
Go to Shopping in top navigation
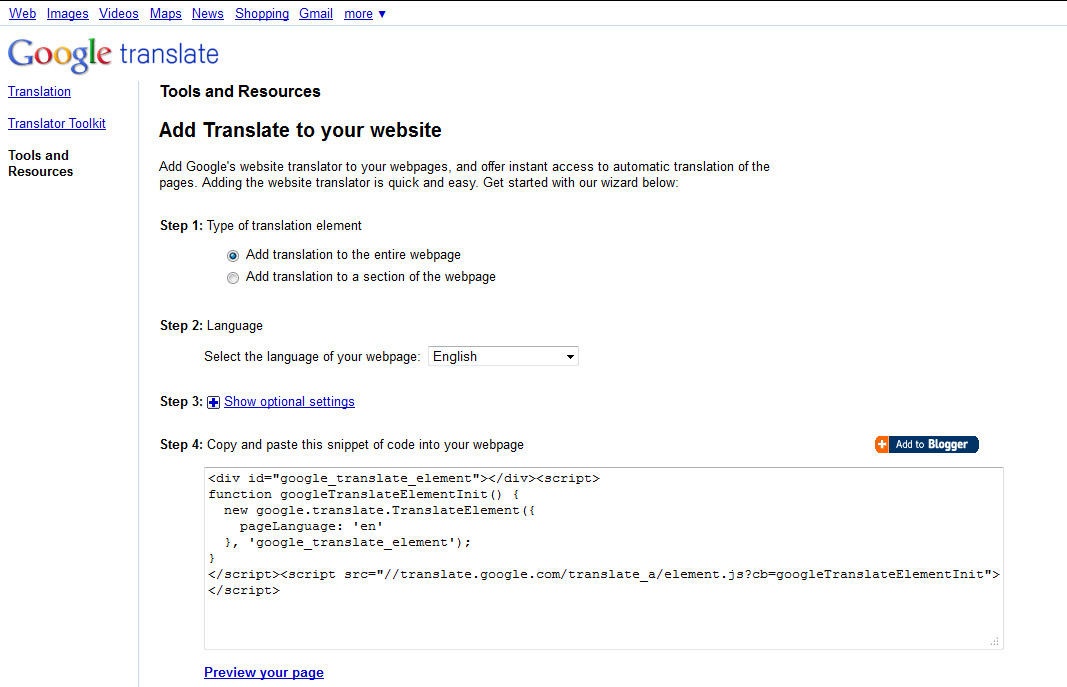coord(262,14)
